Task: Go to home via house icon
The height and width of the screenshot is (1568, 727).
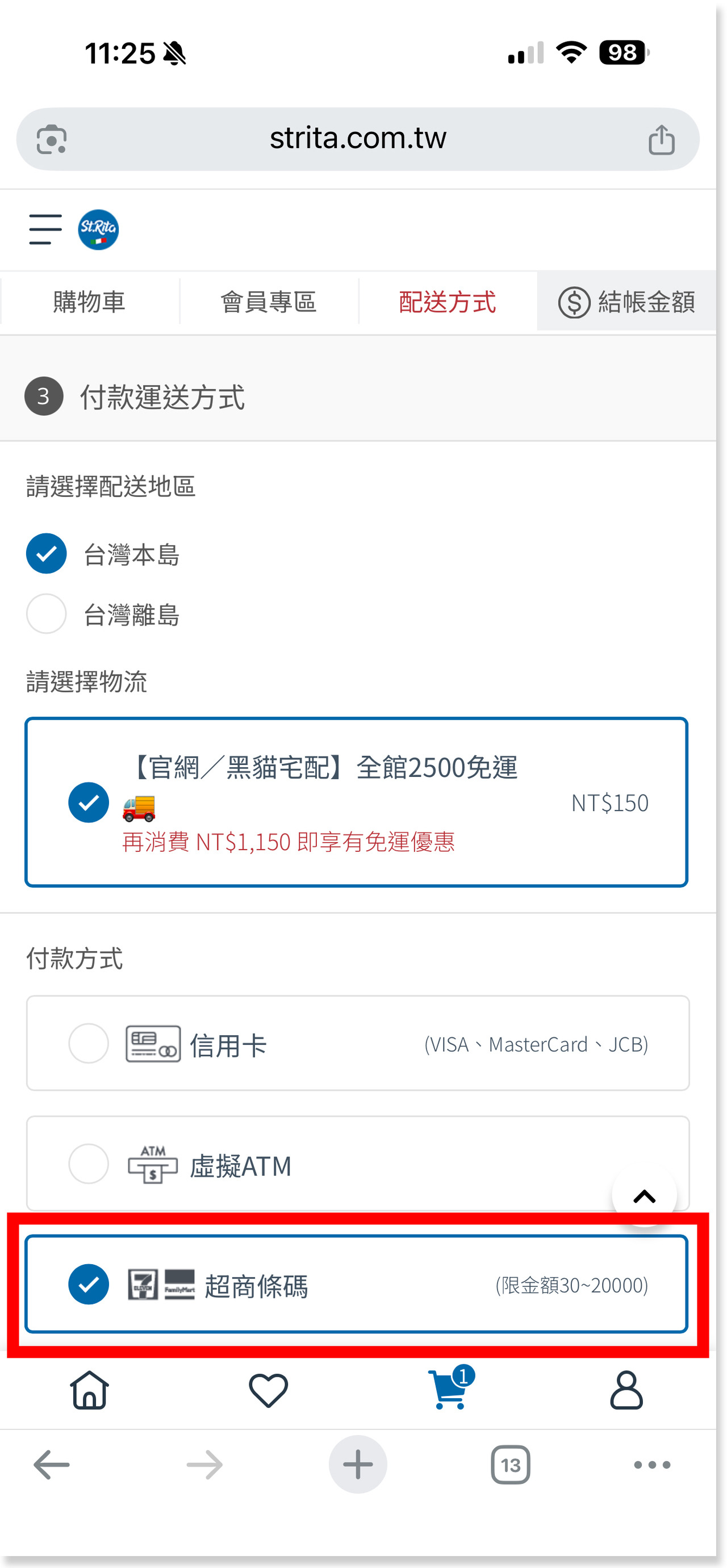Action: click(x=90, y=1390)
